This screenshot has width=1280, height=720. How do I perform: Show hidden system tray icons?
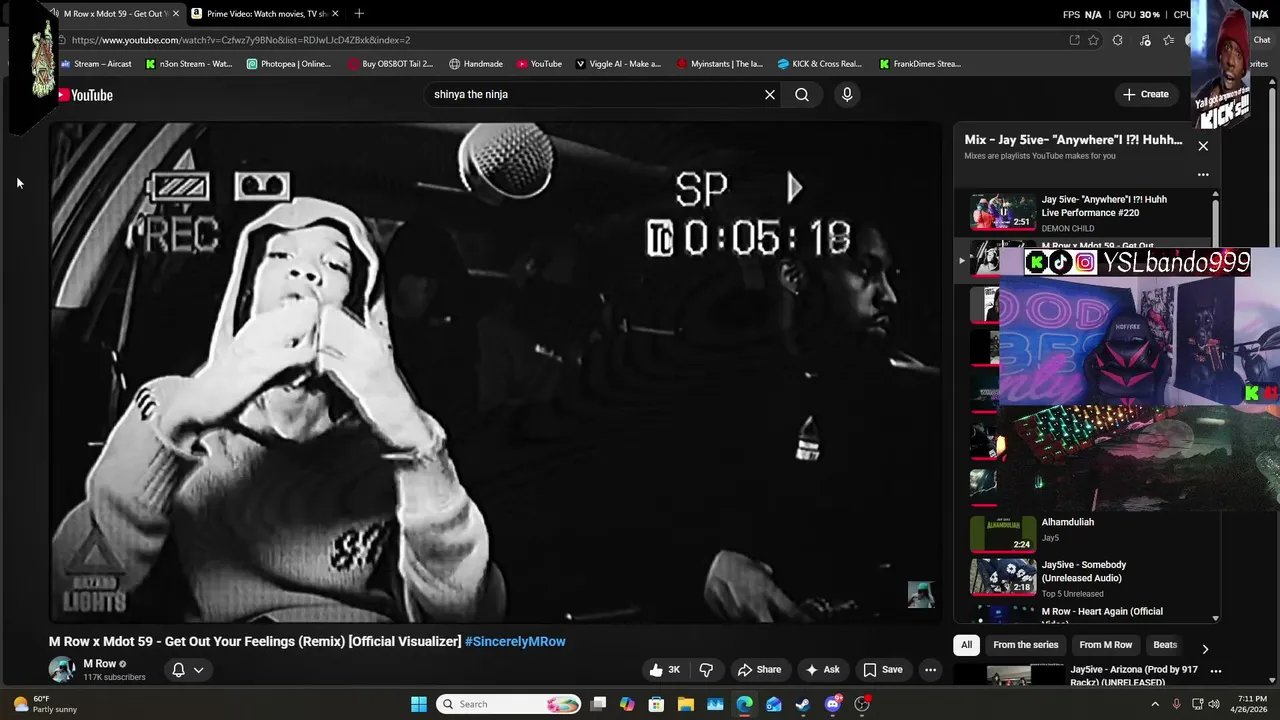[x=1155, y=704]
